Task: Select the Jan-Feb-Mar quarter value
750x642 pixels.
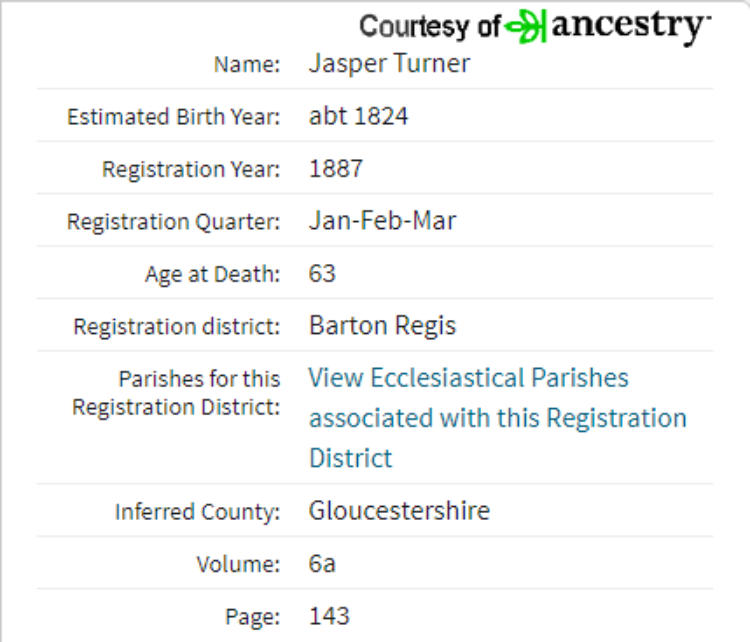Action: (382, 221)
